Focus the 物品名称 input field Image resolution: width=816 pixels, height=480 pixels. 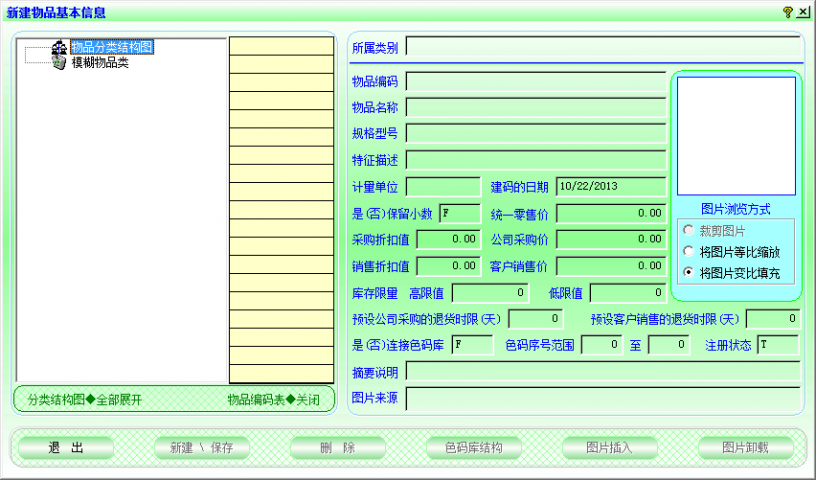[535, 107]
